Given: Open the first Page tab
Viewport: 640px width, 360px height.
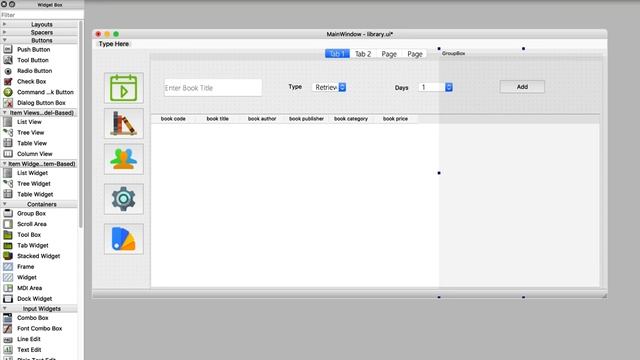Looking at the screenshot, I should pyautogui.click(x=389, y=53).
